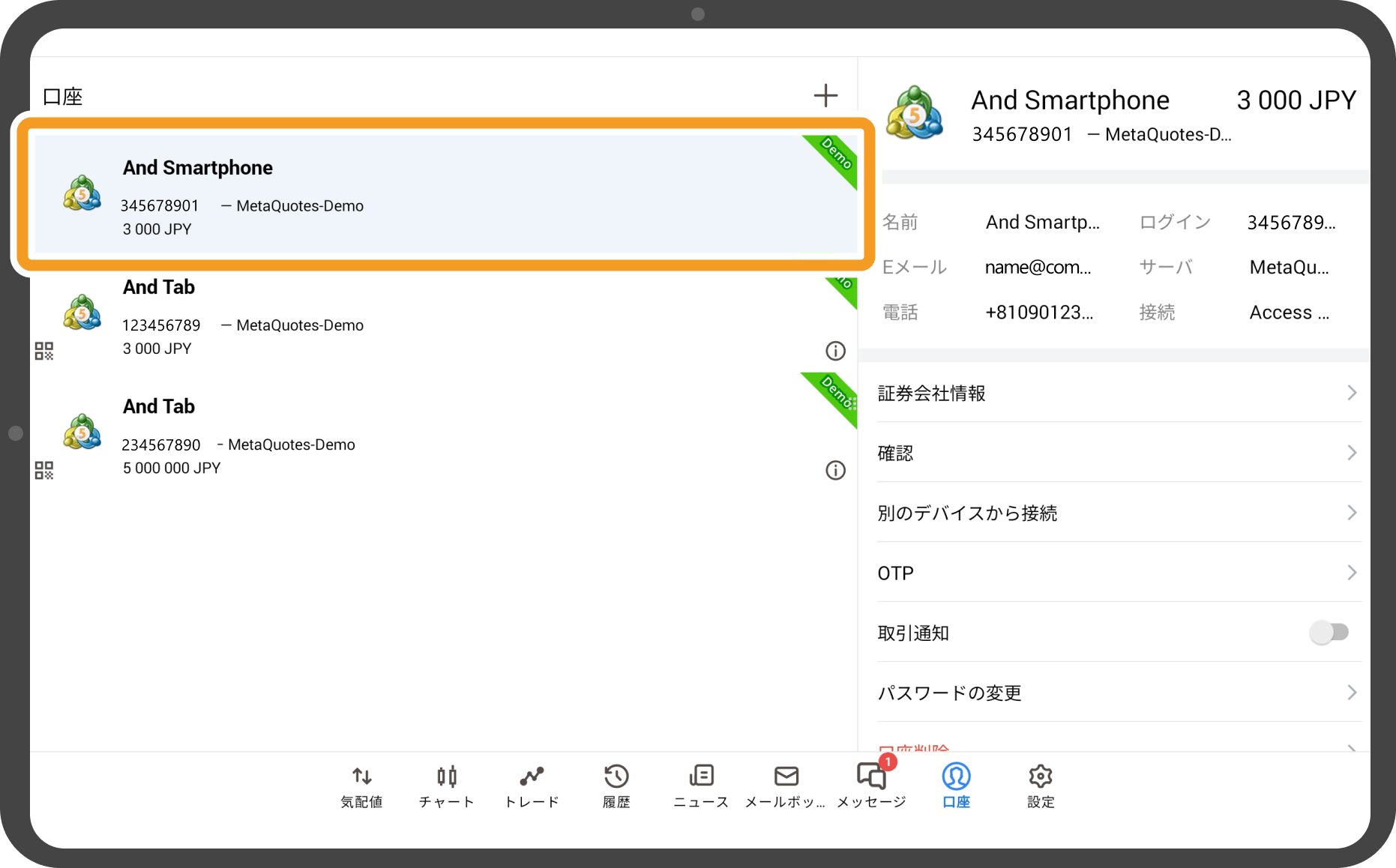The height and width of the screenshot is (868, 1396).
Task: Open the 気配値 quotes tab
Action: tap(361, 786)
